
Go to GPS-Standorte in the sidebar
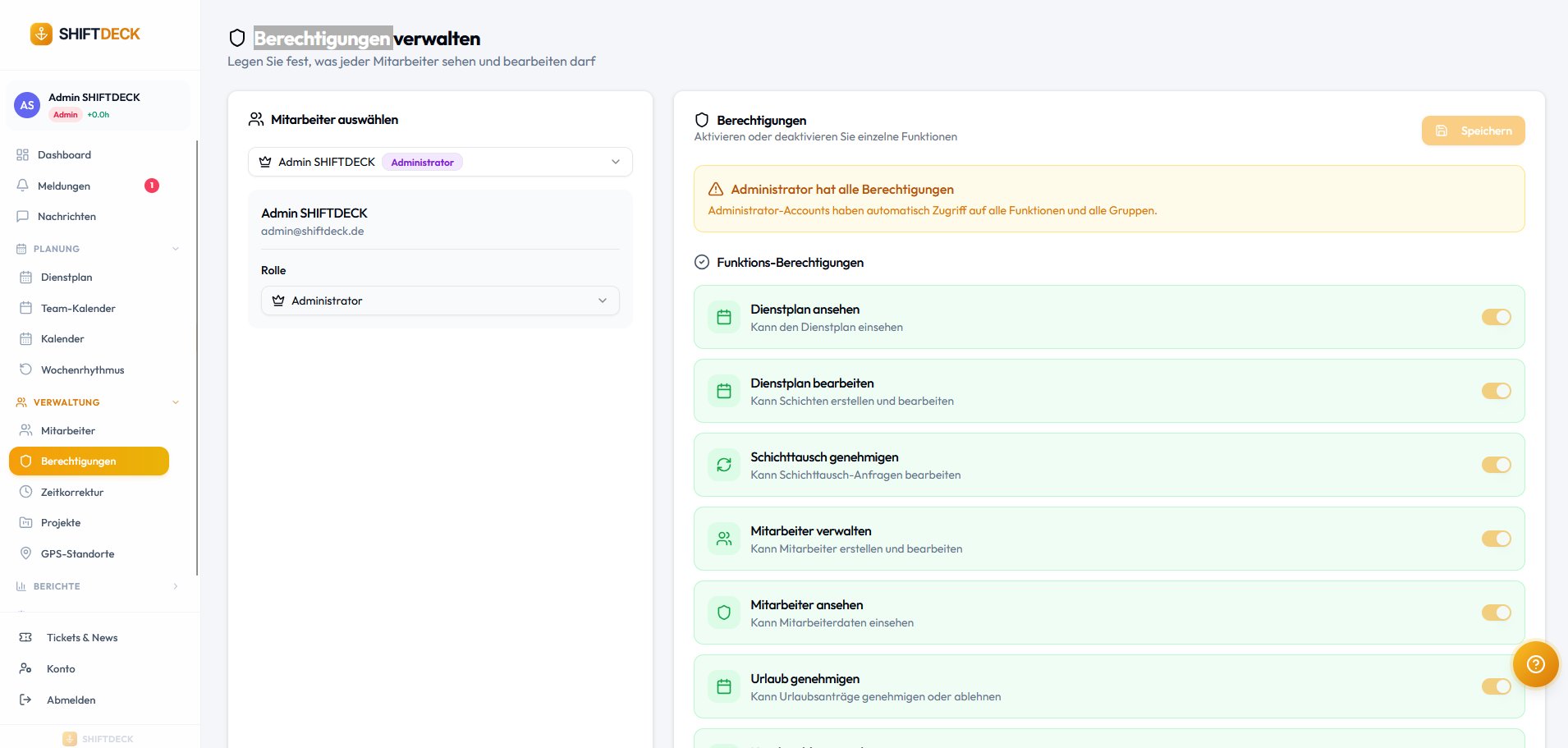(x=77, y=553)
